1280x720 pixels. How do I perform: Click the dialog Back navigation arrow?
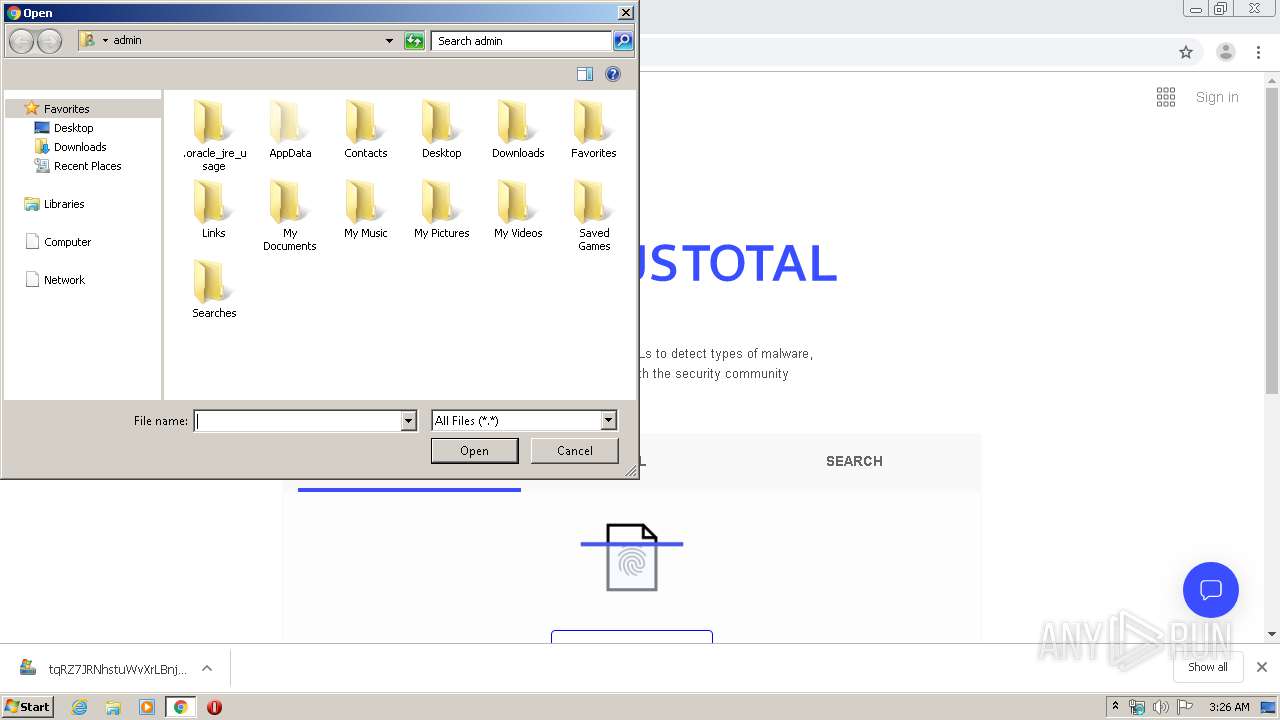(x=21, y=41)
